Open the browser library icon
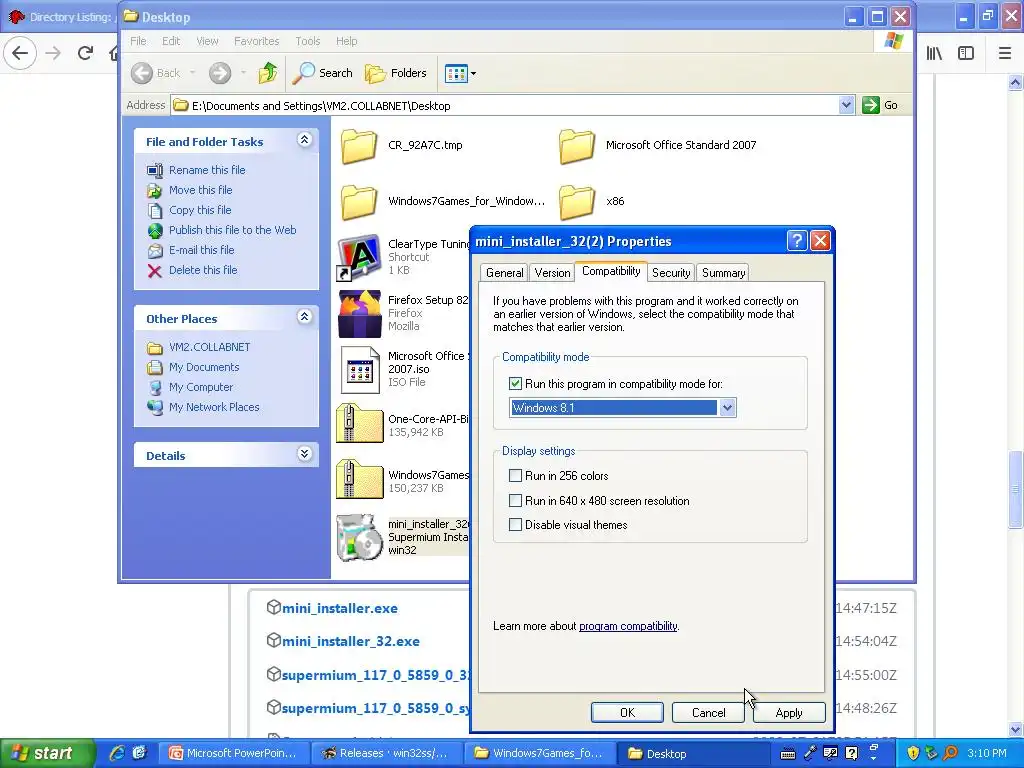 click(x=934, y=53)
